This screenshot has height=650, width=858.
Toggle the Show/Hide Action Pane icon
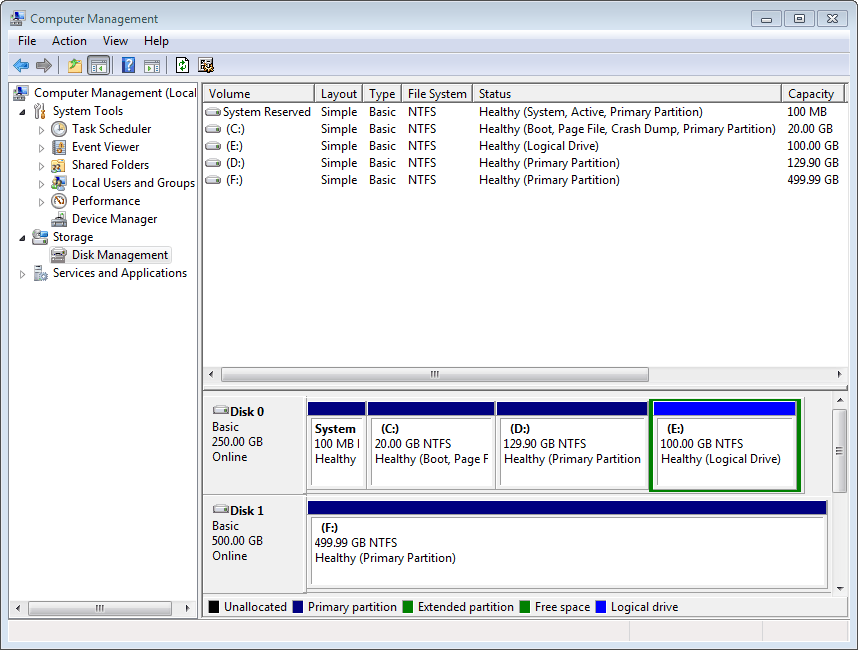pos(151,65)
